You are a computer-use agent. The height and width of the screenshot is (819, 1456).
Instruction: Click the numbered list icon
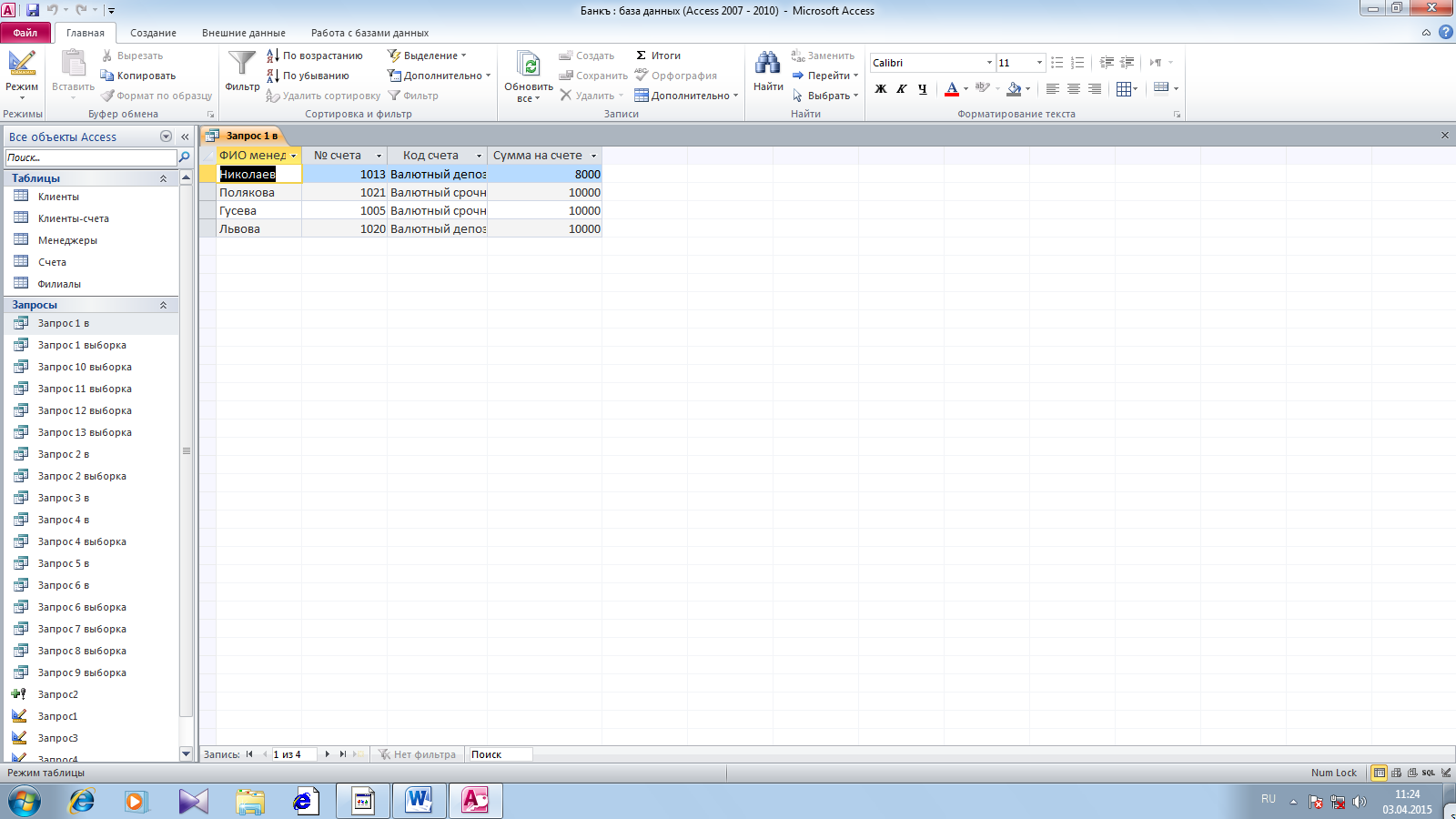click(x=1077, y=63)
